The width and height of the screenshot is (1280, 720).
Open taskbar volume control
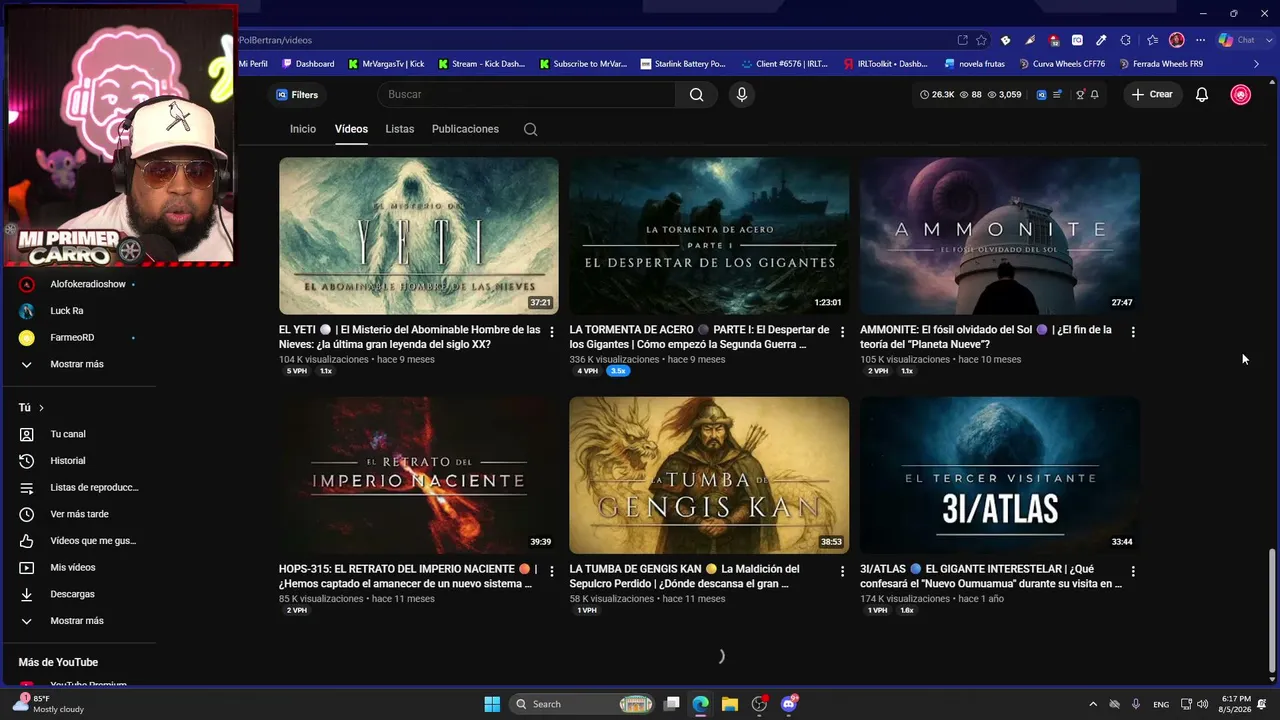point(1202,704)
